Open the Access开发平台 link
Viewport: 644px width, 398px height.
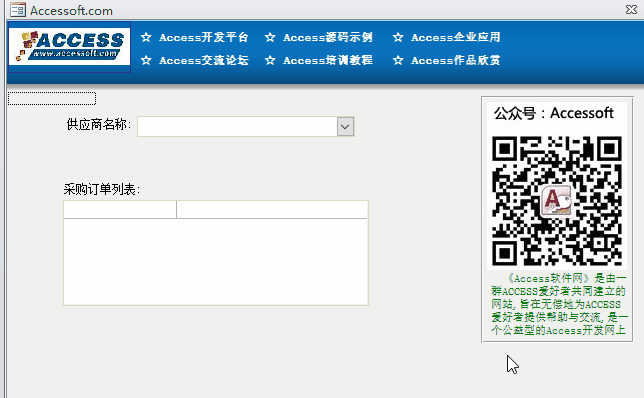pos(204,37)
